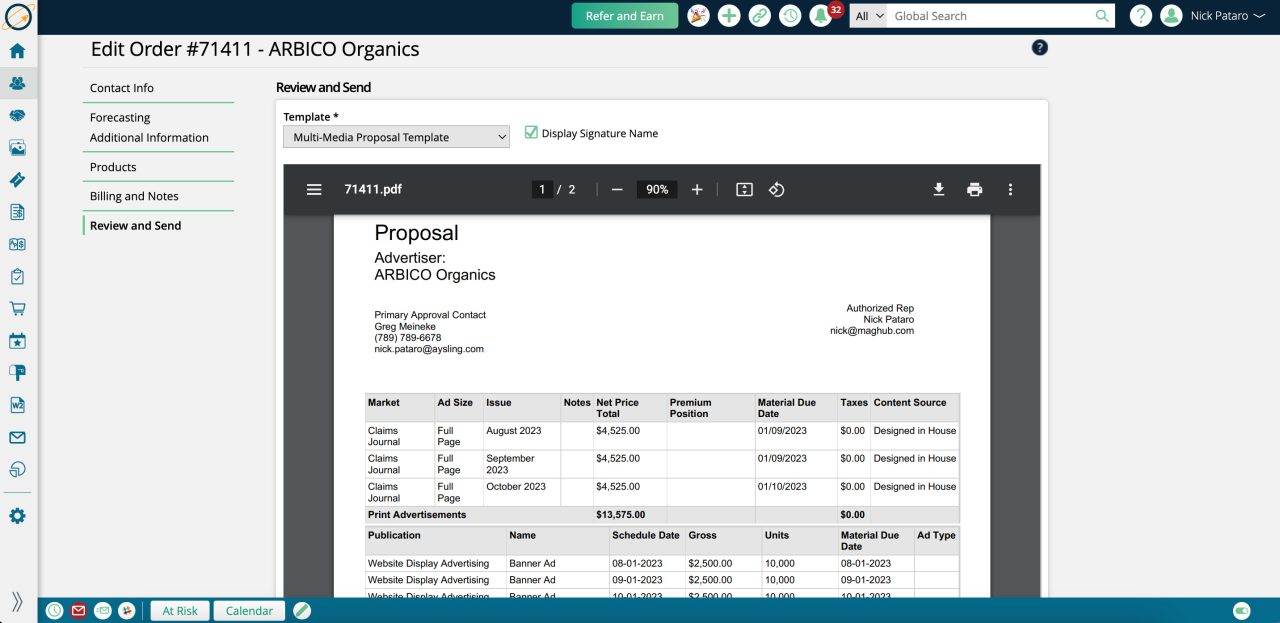Viewport: 1280px width, 623px height.
Task: Click the Refer and Earn button
Action: point(624,15)
